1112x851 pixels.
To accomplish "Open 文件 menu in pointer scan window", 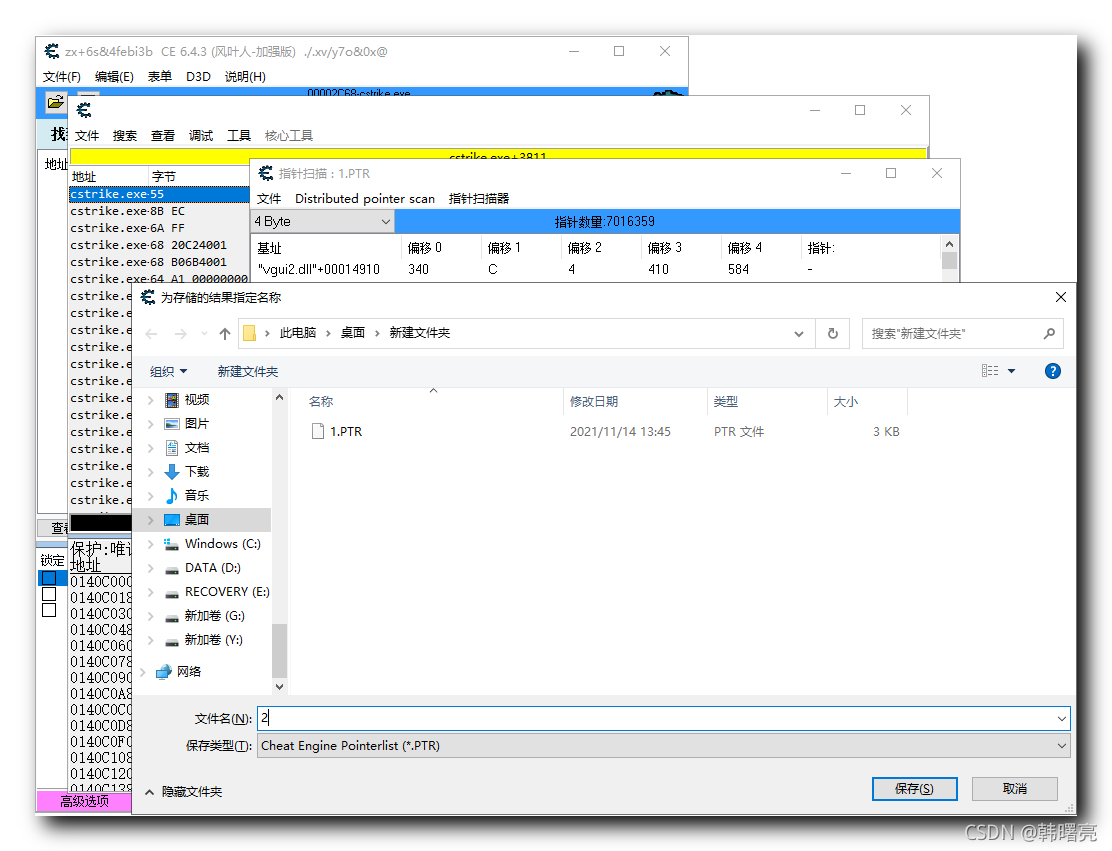I will click(x=269, y=199).
